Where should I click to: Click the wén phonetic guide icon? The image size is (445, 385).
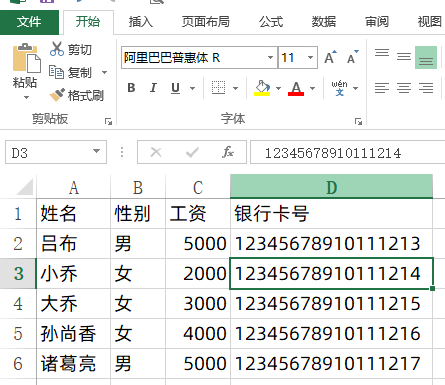tap(339, 88)
